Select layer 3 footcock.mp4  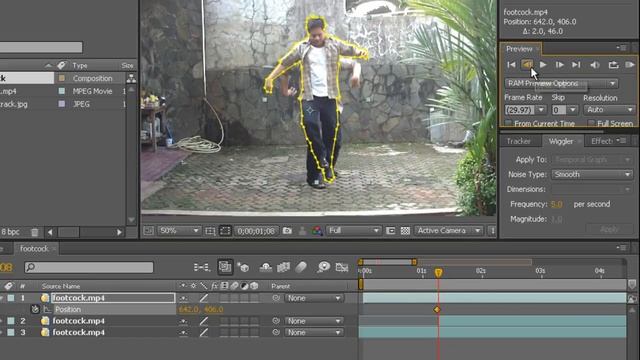click(78, 333)
